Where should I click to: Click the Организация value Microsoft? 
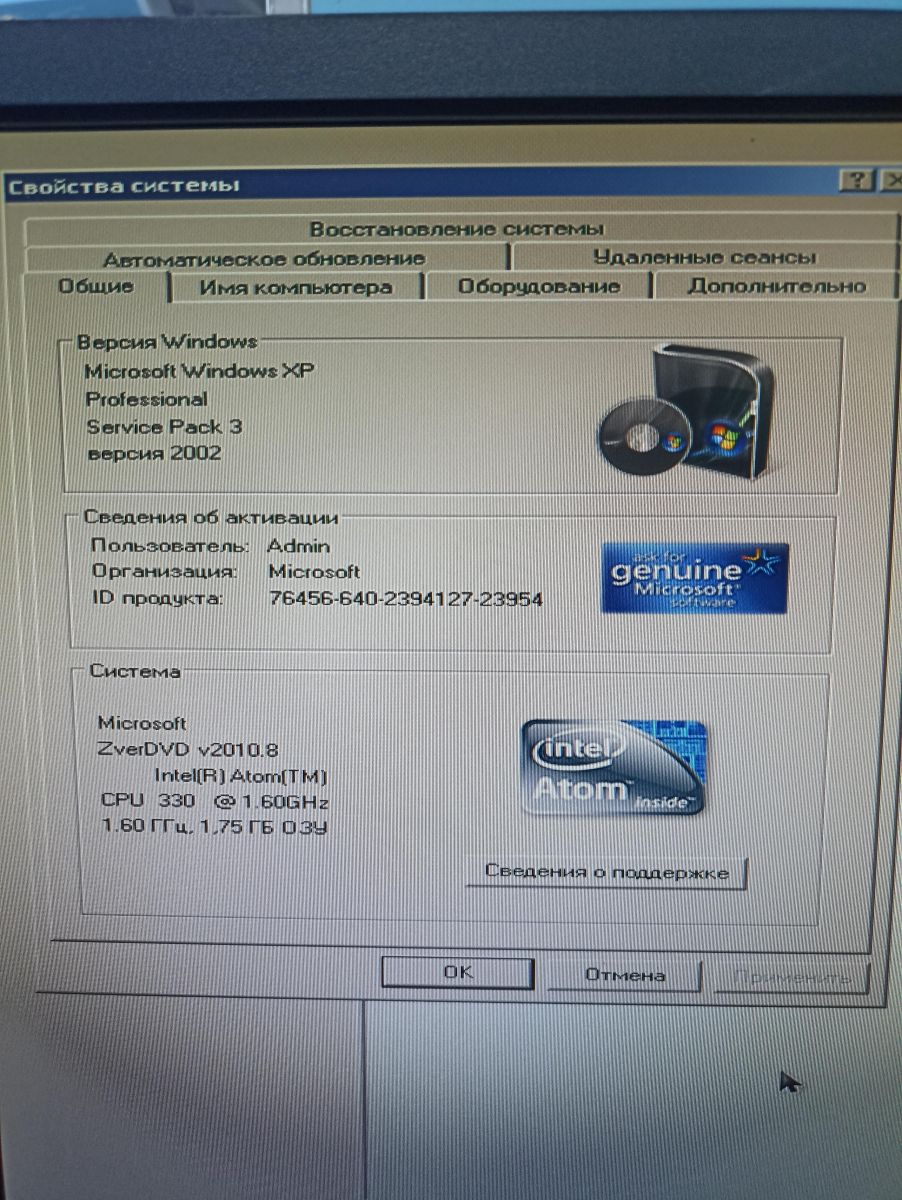(314, 572)
